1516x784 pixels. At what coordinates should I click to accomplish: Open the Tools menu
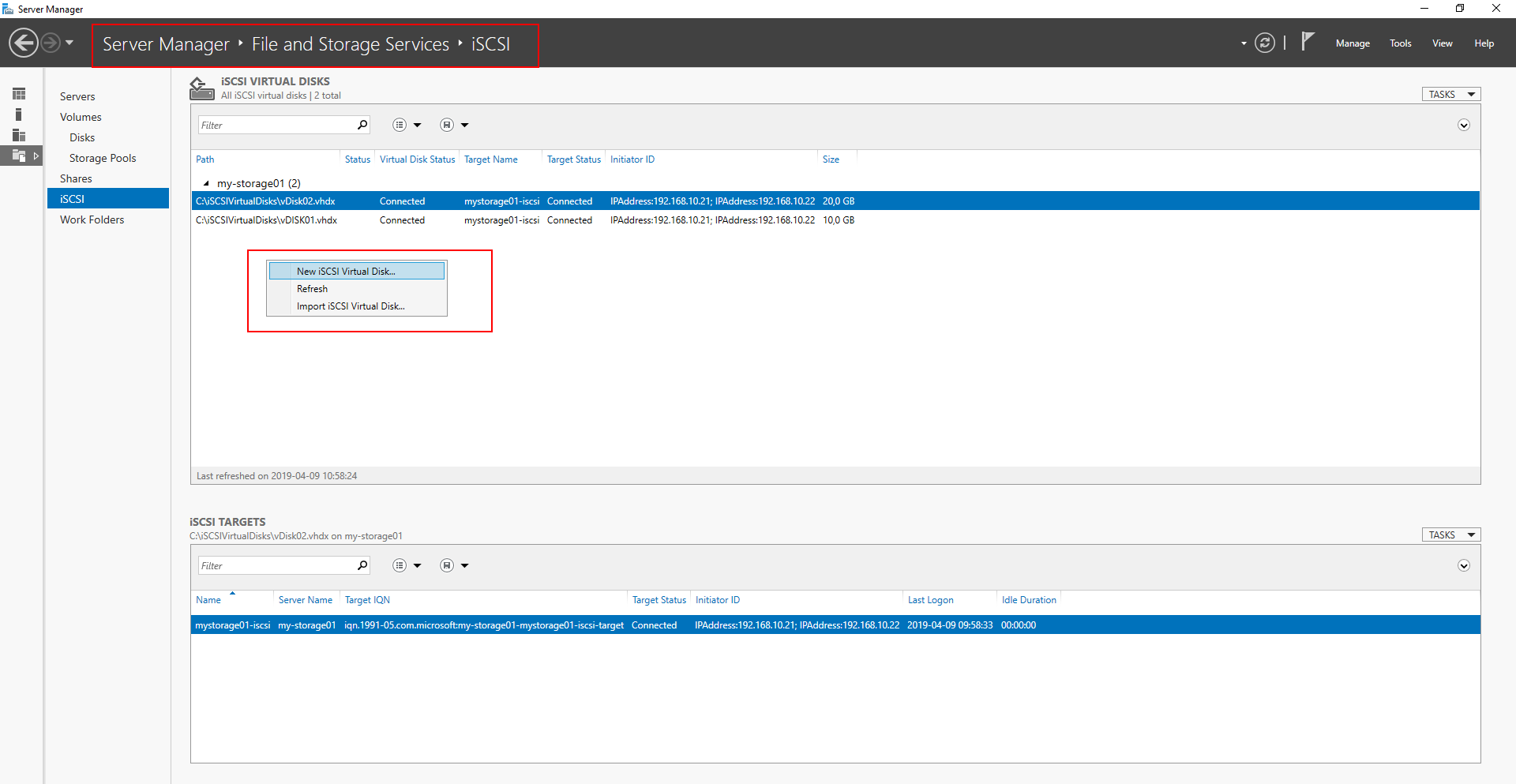(1401, 43)
